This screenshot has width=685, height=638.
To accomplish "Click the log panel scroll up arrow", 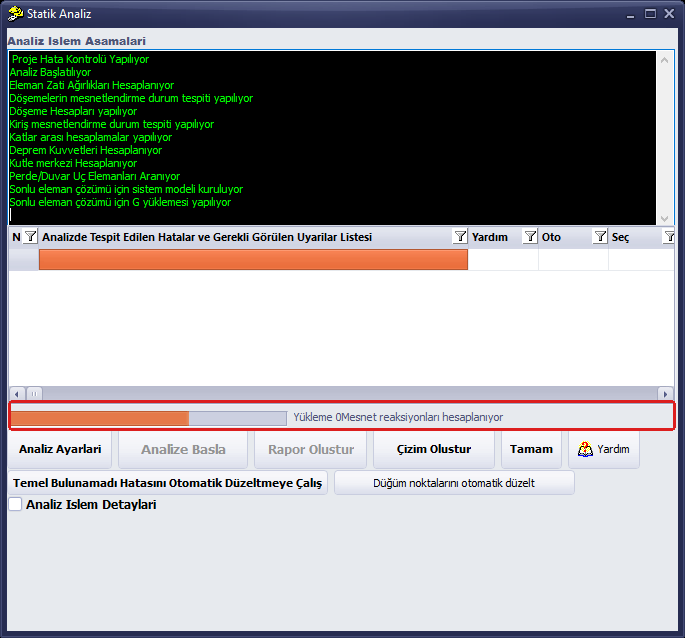I will (664, 60).
